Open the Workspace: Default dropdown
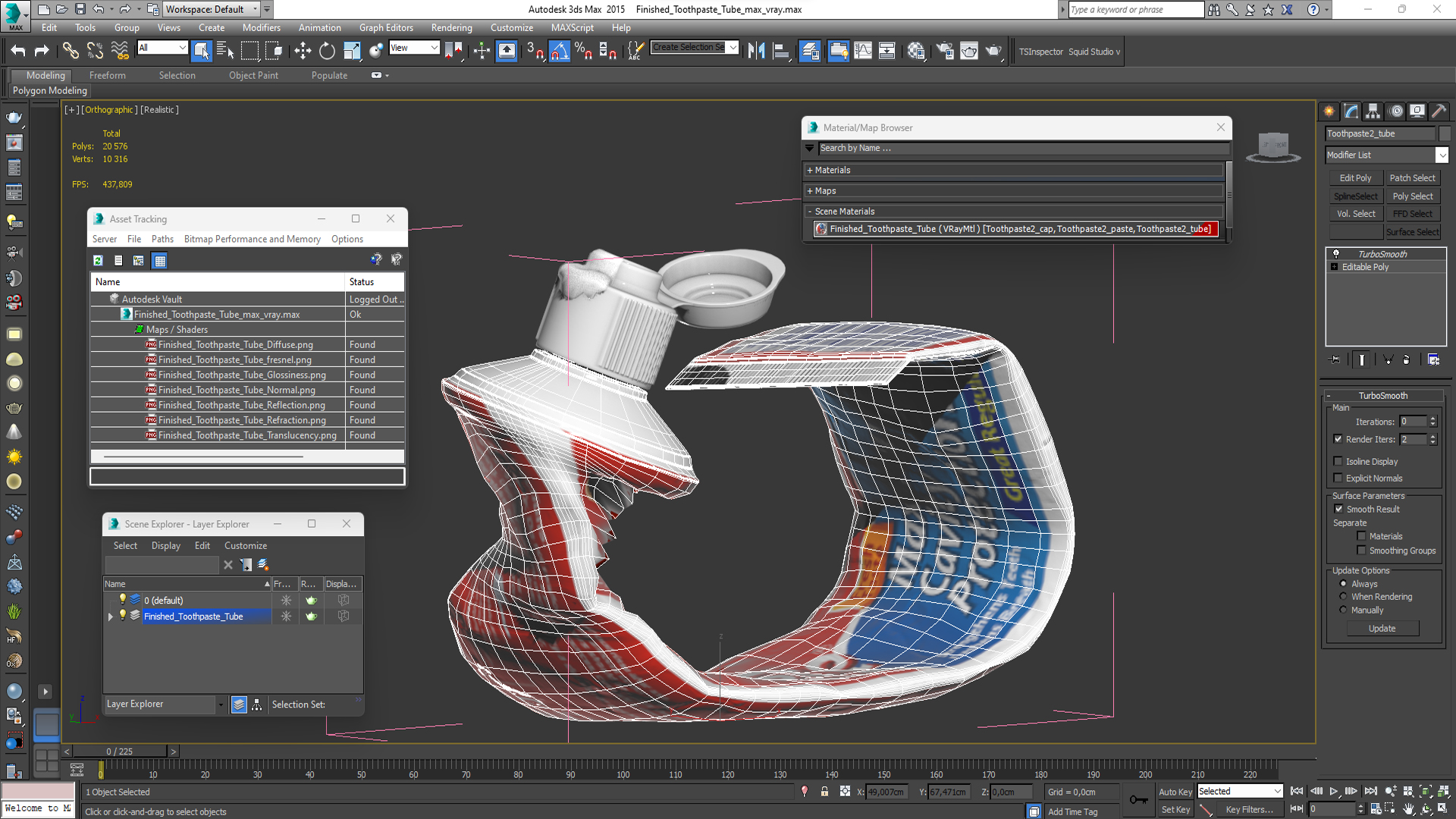Image resolution: width=1456 pixels, height=819 pixels. [212, 9]
